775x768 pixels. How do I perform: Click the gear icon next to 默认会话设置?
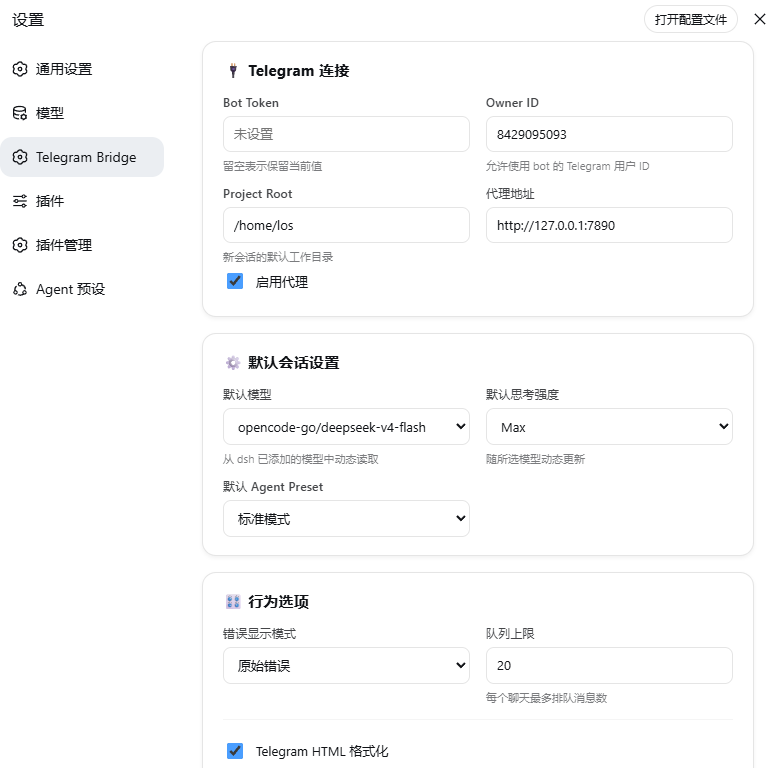pos(233,363)
